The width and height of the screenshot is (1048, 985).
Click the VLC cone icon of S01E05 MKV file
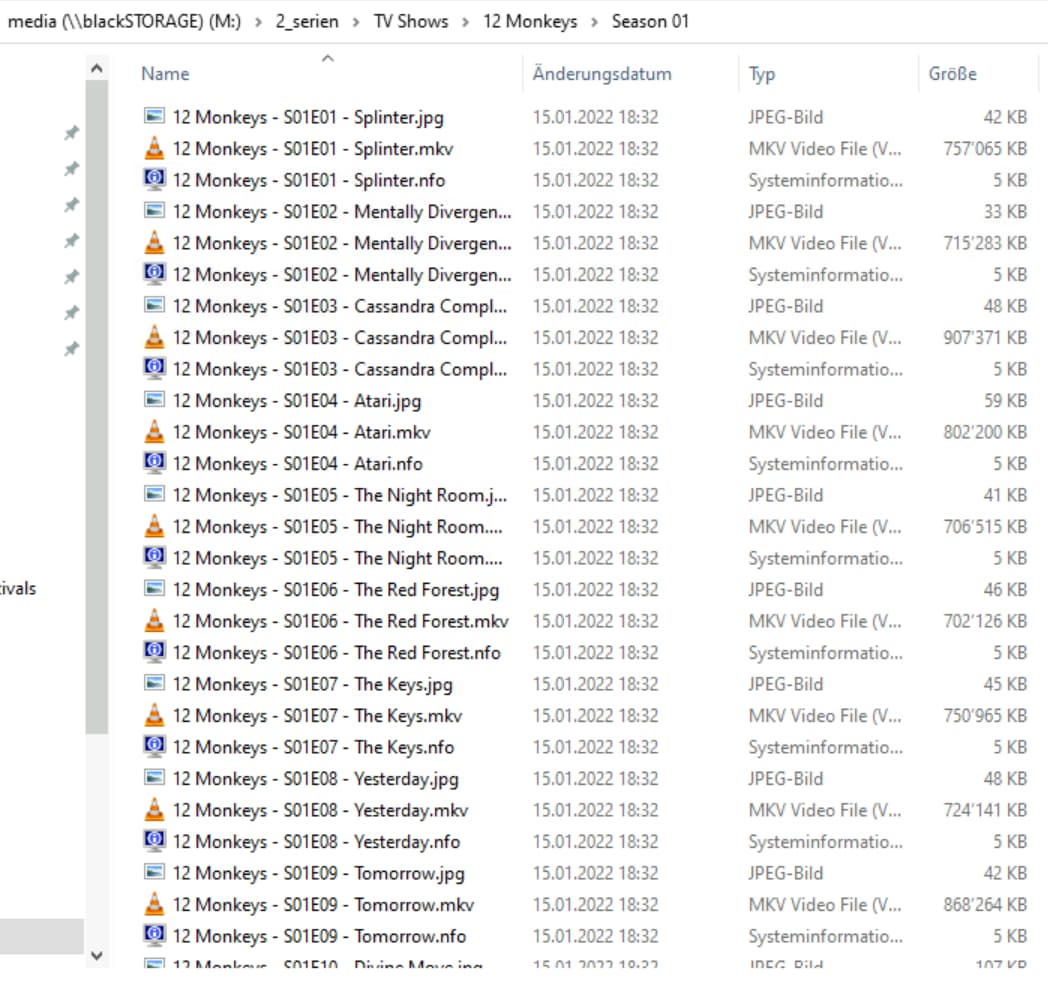click(154, 526)
